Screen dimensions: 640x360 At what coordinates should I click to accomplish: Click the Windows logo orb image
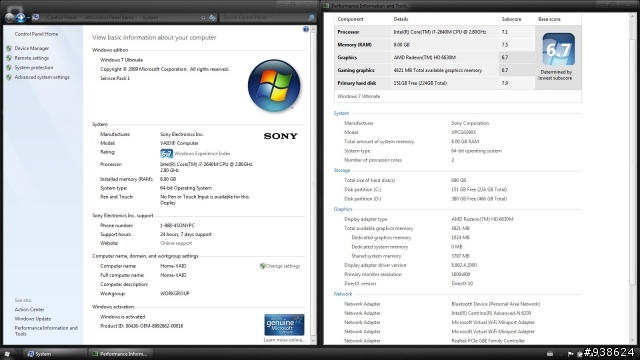(x=274, y=86)
